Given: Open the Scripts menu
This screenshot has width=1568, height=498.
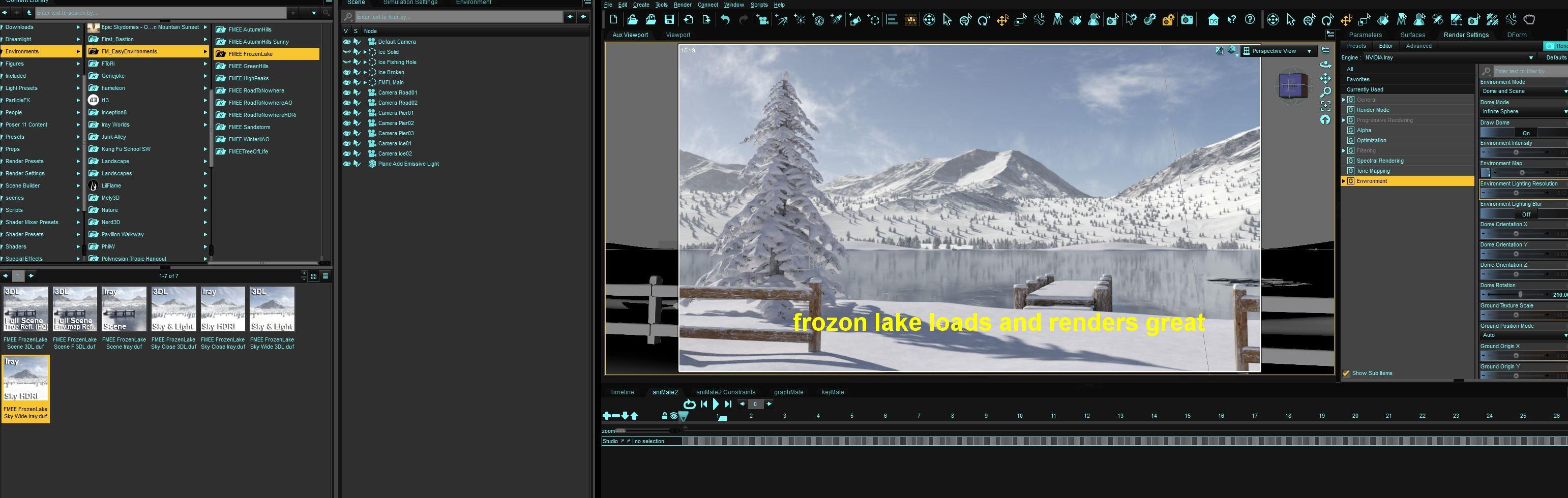Looking at the screenshot, I should (759, 5).
